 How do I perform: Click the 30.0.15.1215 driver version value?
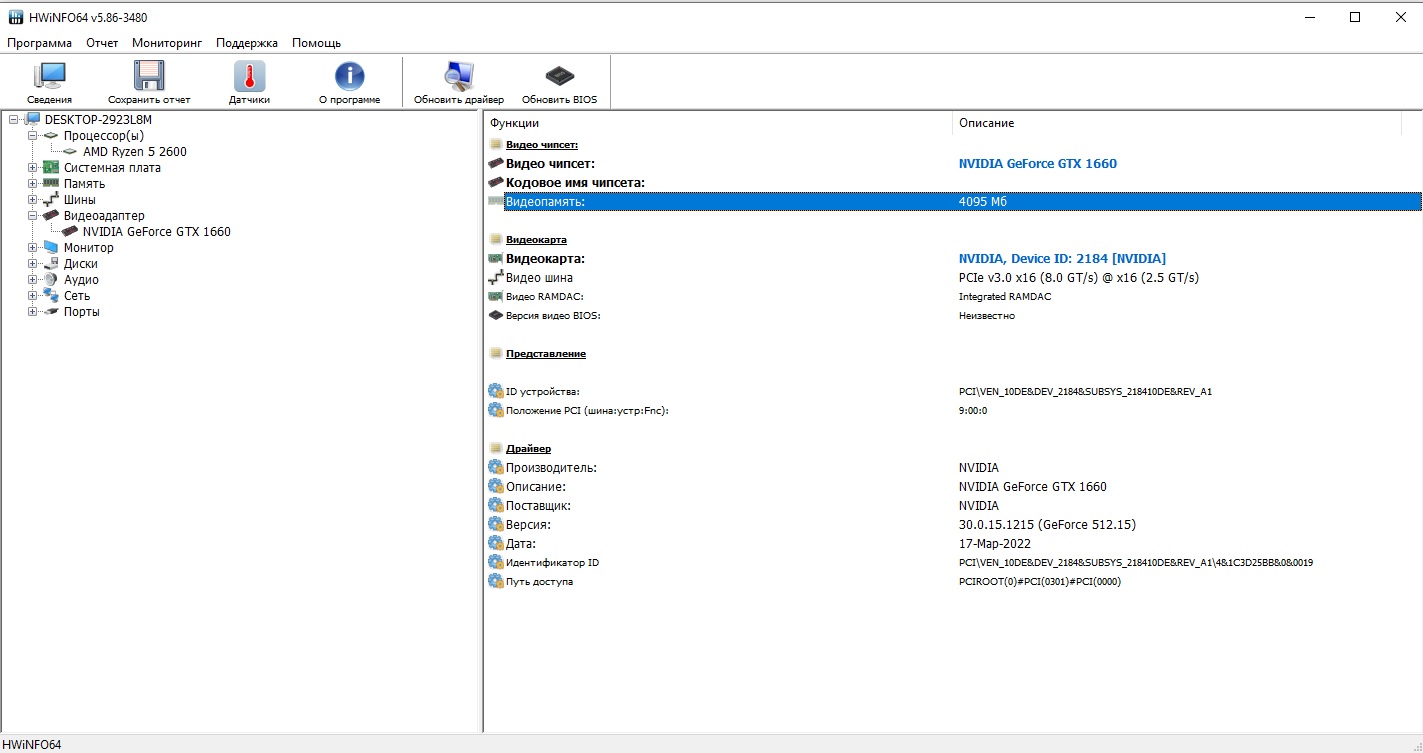[1047, 524]
